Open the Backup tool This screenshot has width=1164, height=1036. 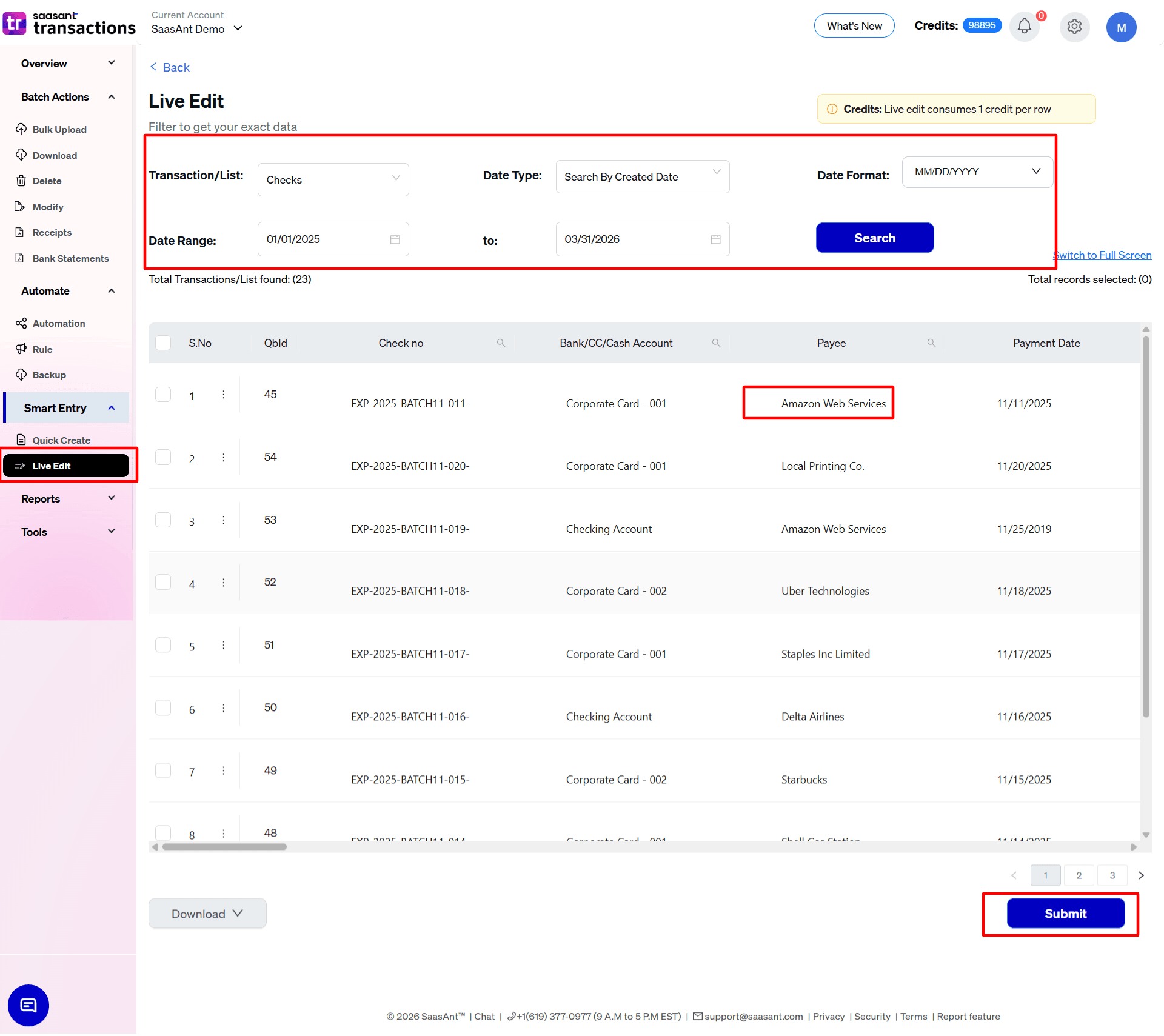pyautogui.click(x=49, y=375)
